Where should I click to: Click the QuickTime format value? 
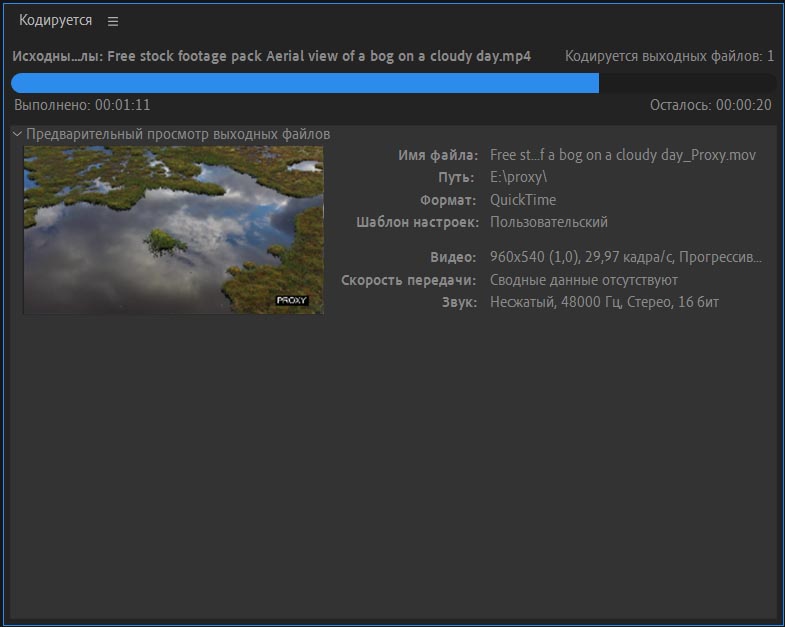(522, 200)
